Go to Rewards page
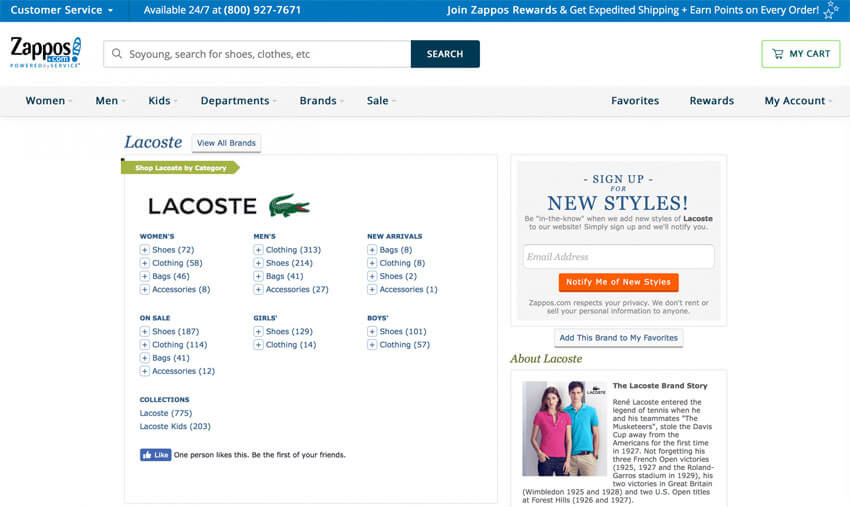The width and height of the screenshot is (850, 507). tap(711, 100)
